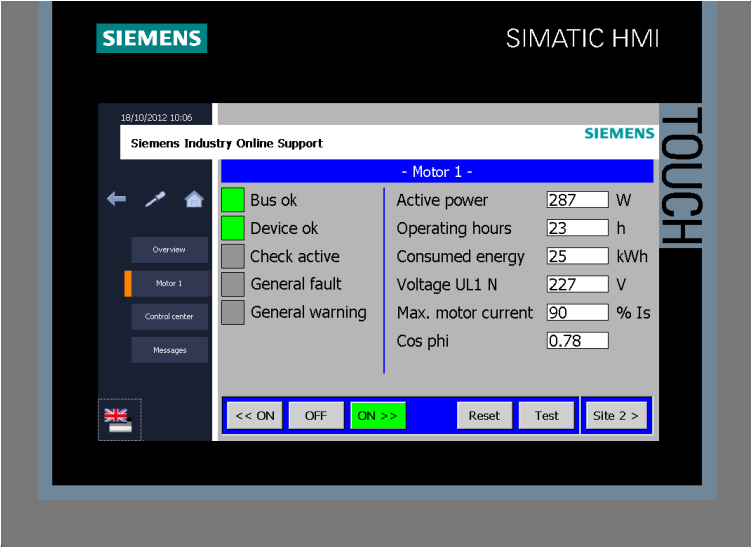Viewport: 753px width, 547px height.
Task: Open the Overview page
Action: pyautogui.click(x=169, y=250)
